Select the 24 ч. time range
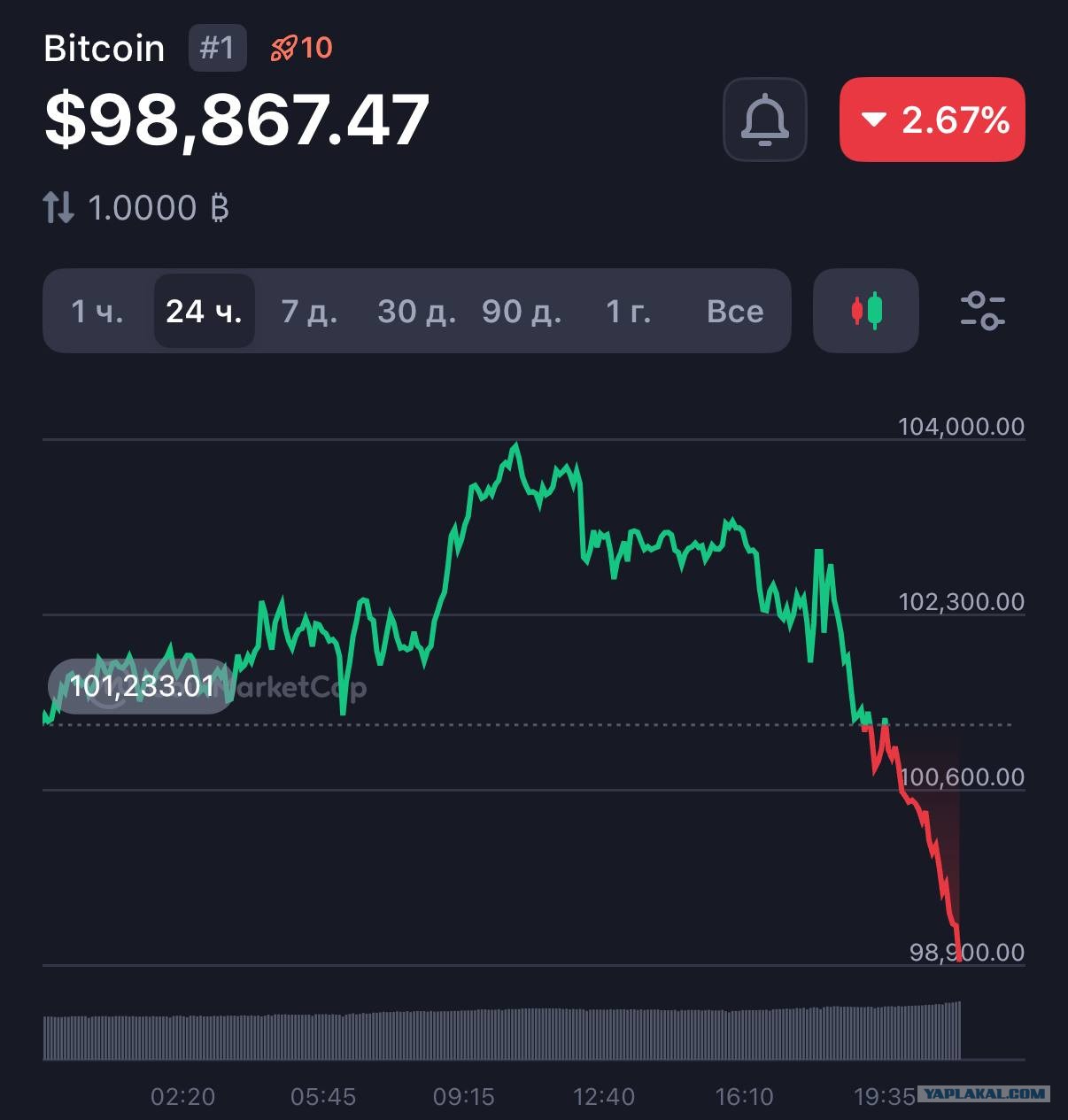The width and height of the screenshot is (1068, 1120). point(205,311)
